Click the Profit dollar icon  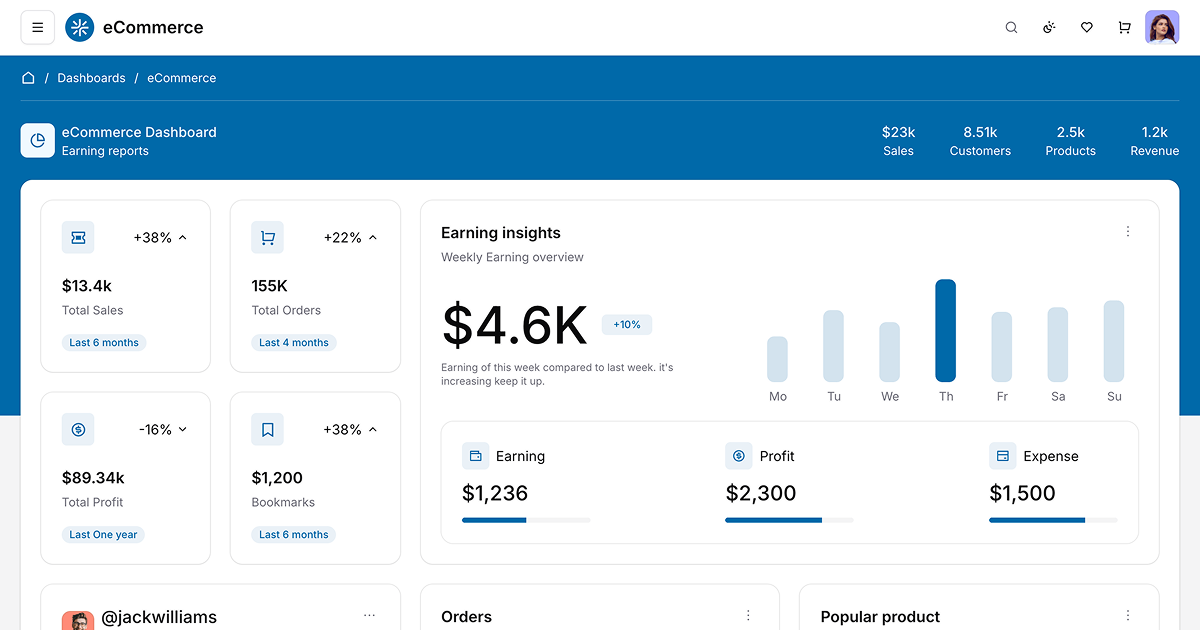739,456
